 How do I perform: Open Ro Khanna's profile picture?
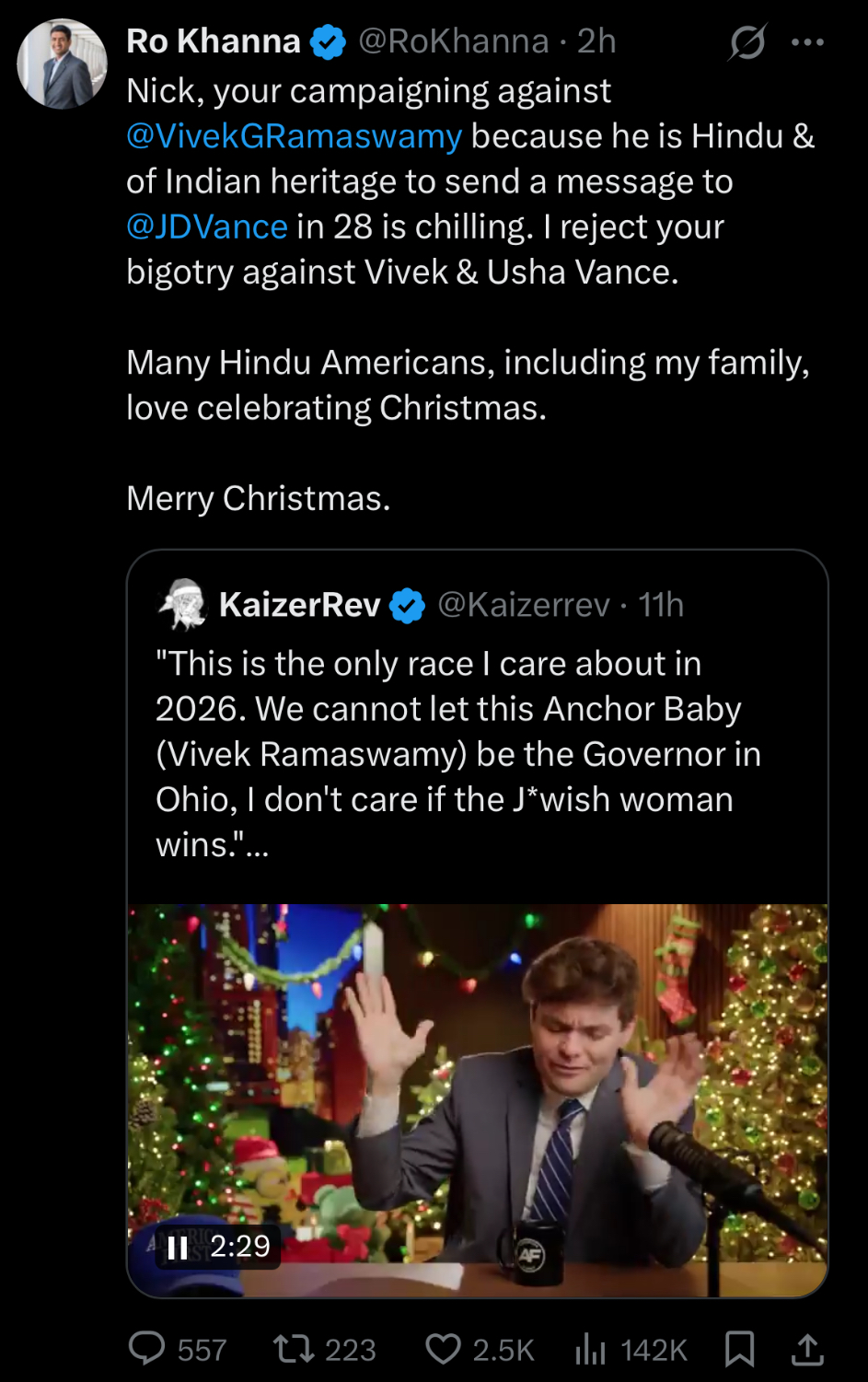coord(63,64)
